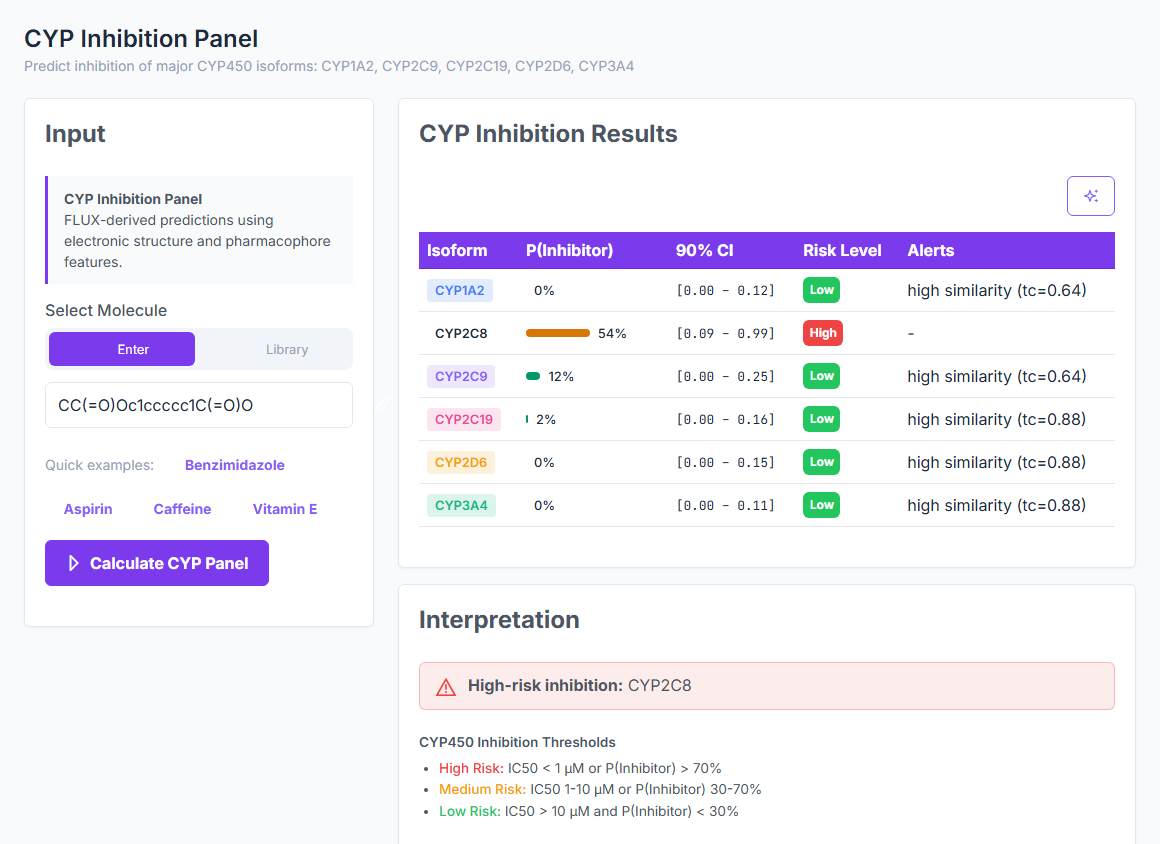
Task: Click the High-risk inhibition CYP2C8 alert banner
Action: pos(766,686)
